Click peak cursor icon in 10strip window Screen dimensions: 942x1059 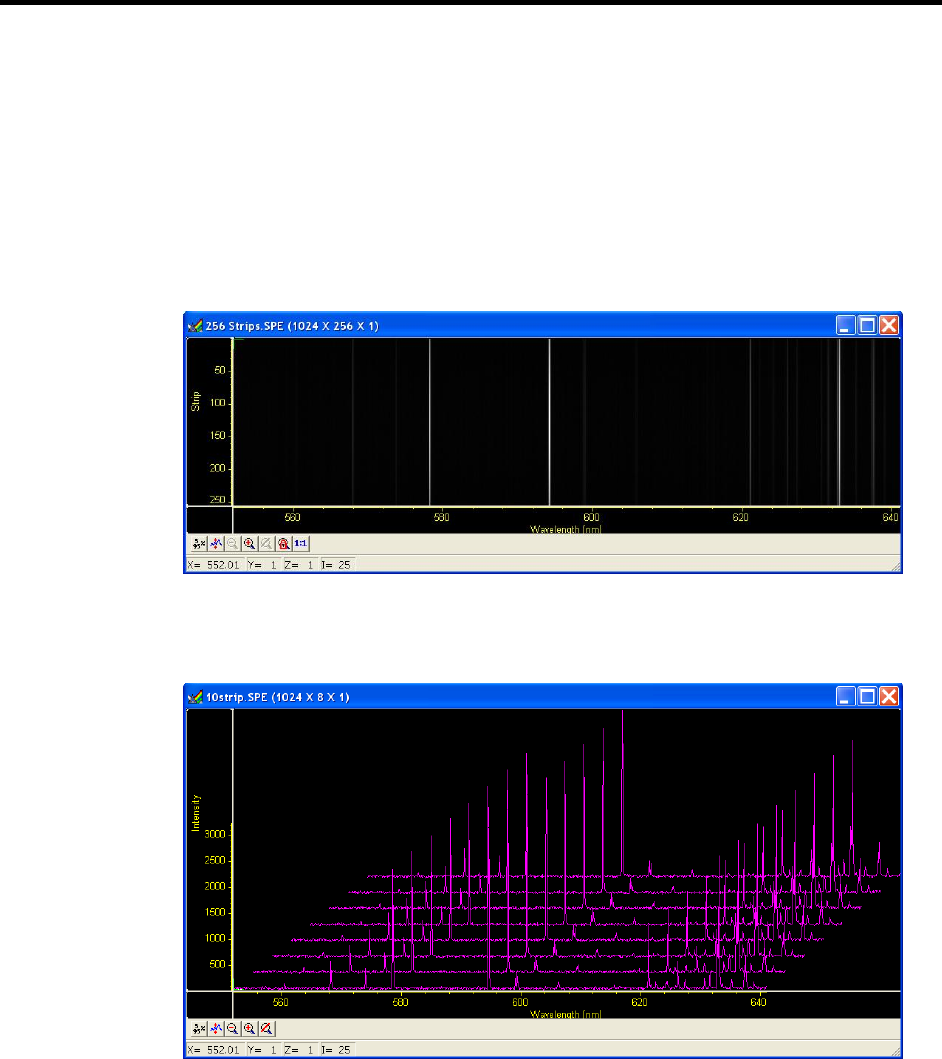click(216, 1029)
